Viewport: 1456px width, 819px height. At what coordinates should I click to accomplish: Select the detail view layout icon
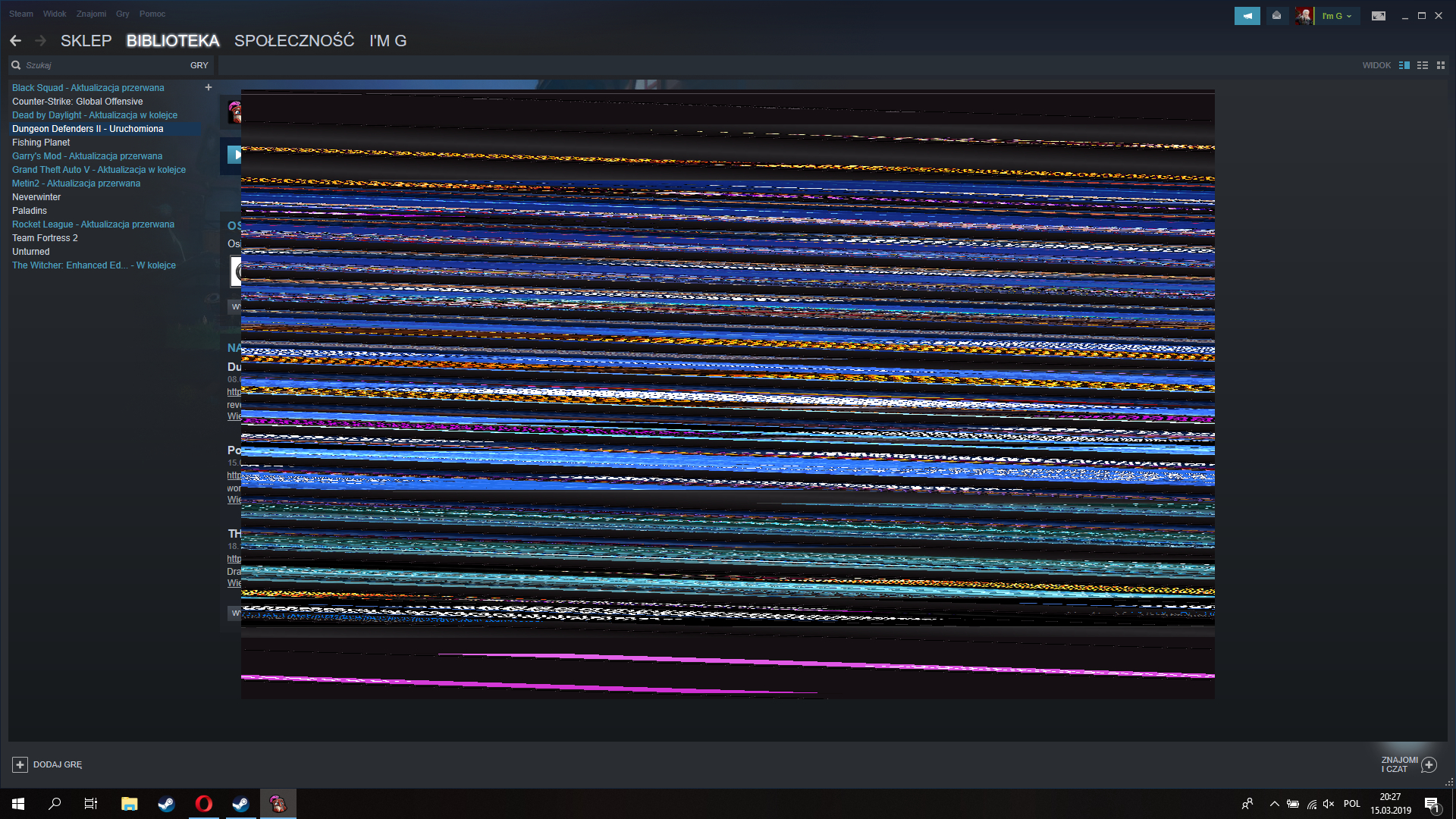pyautogui.click(x=1404, y=65)
